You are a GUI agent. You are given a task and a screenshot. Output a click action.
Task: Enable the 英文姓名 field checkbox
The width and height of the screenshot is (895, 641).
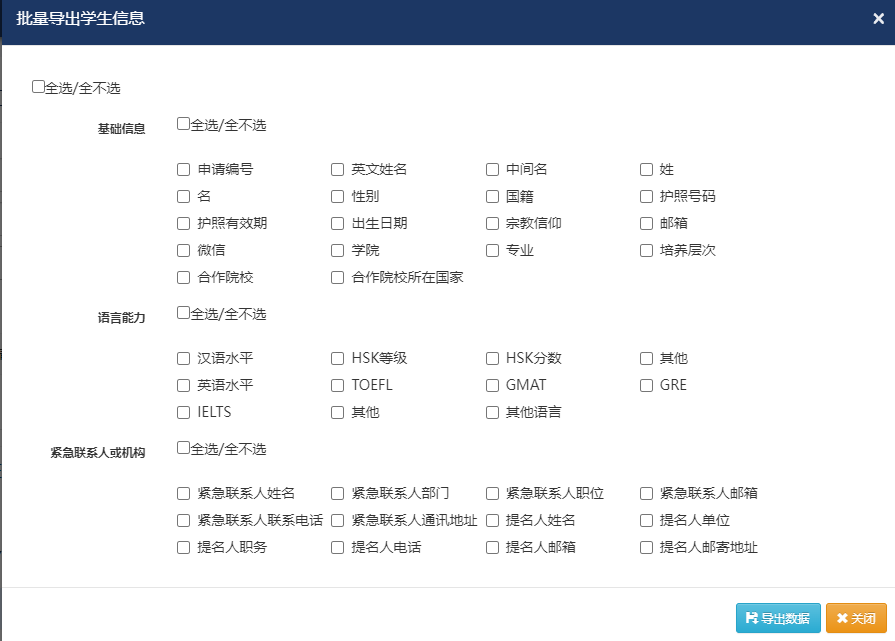pyautogui.click(x=338, y=170)
